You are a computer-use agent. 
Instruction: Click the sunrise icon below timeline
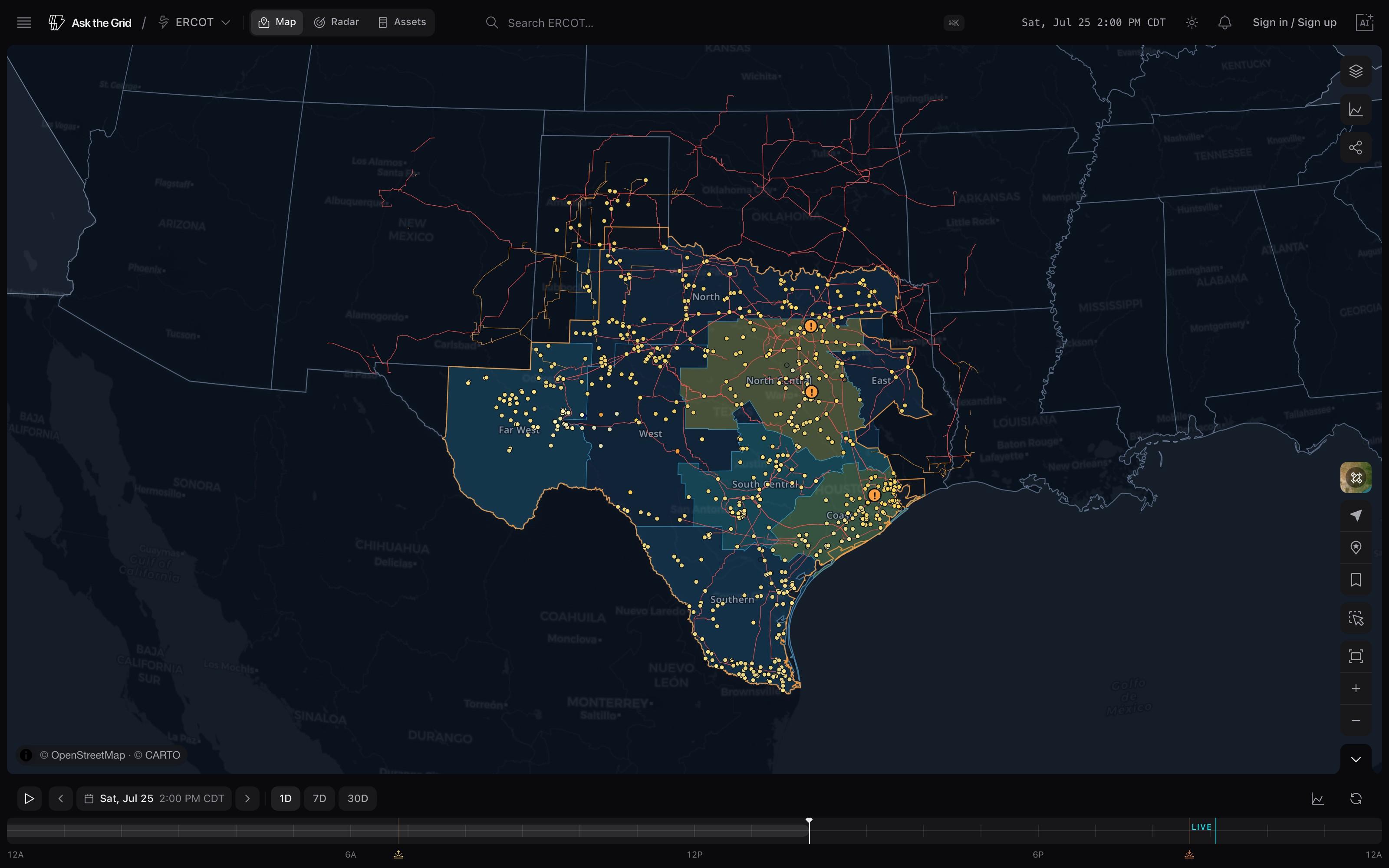click(398, 855)
